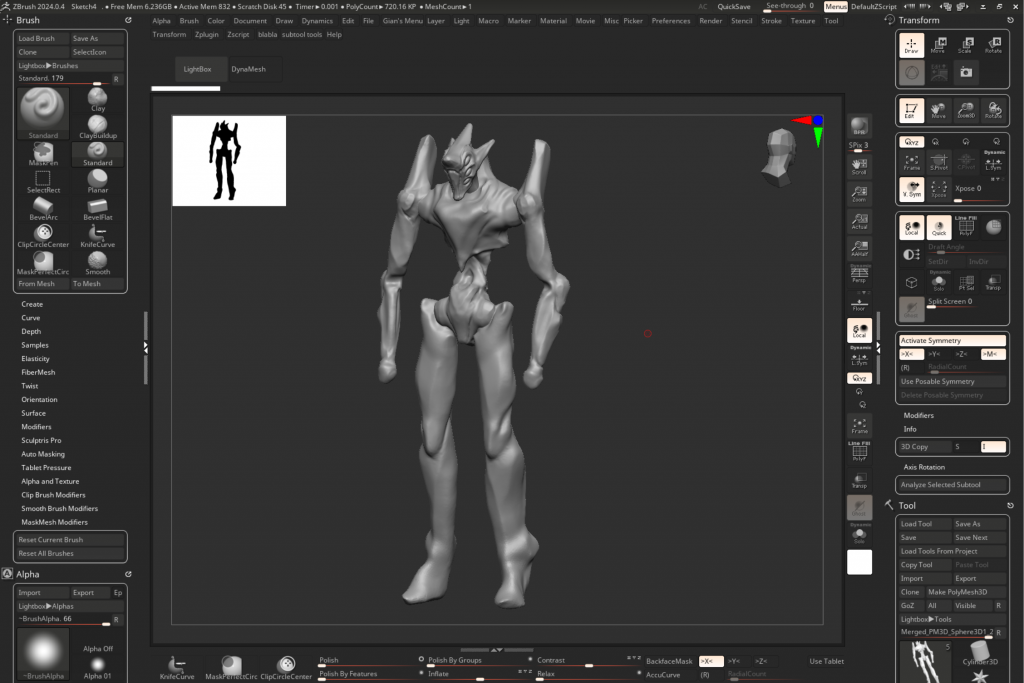The width and height of the screenshot is (1024, 683).
Task: Toggle BackfaceMask
Action: click(x=669, y=661)
